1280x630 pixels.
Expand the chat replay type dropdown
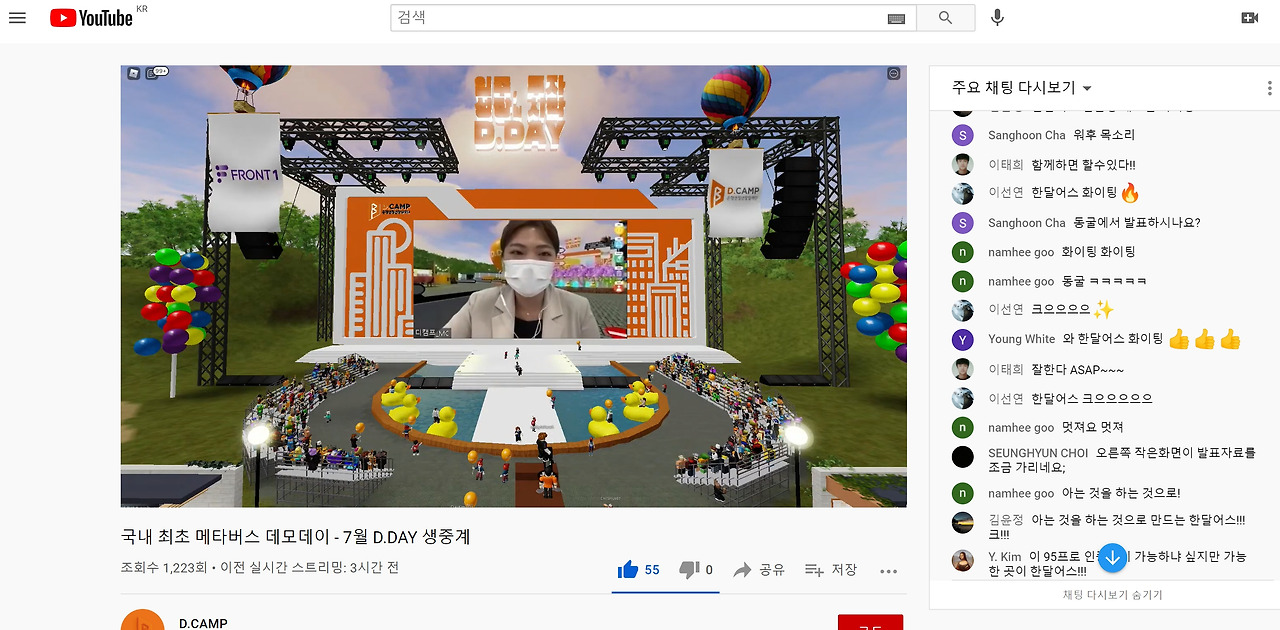[1022, 88]
